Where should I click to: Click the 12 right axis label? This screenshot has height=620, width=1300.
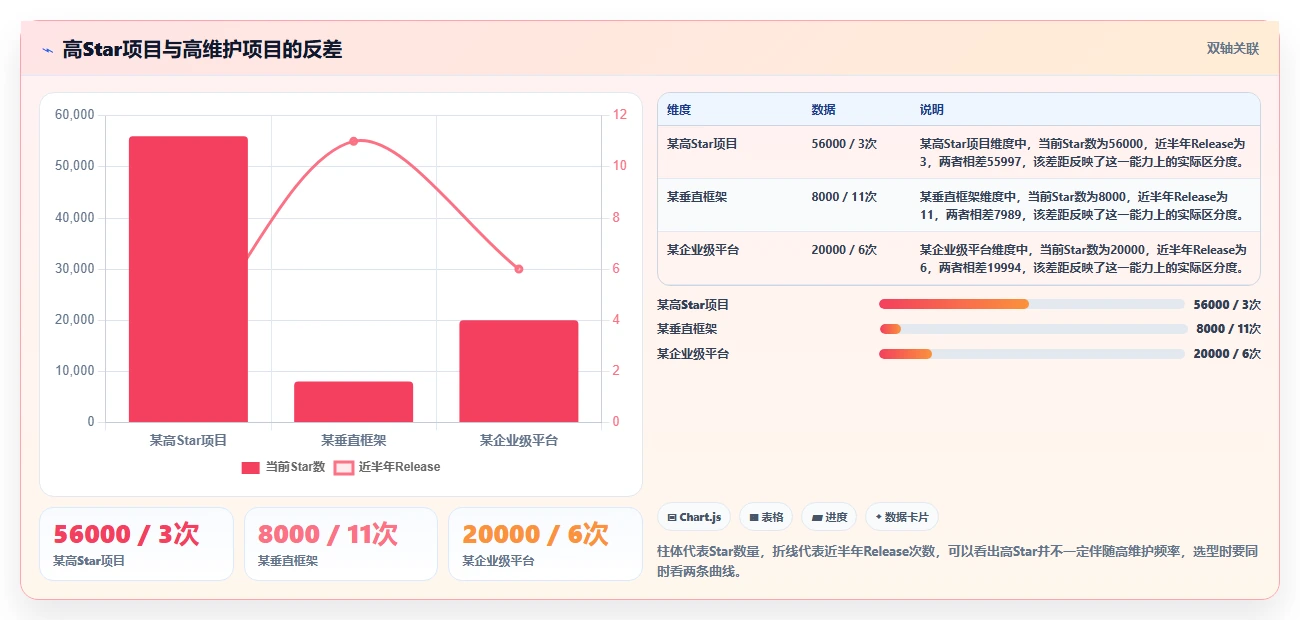click(620, 115)
